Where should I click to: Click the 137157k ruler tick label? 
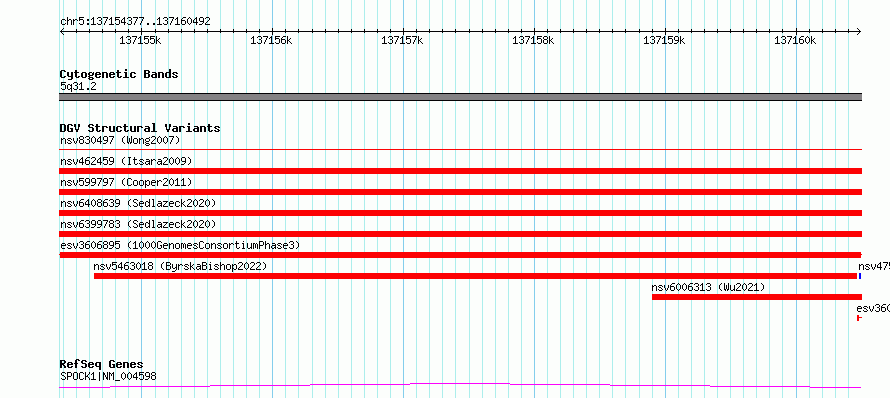(x=402, y=40)
